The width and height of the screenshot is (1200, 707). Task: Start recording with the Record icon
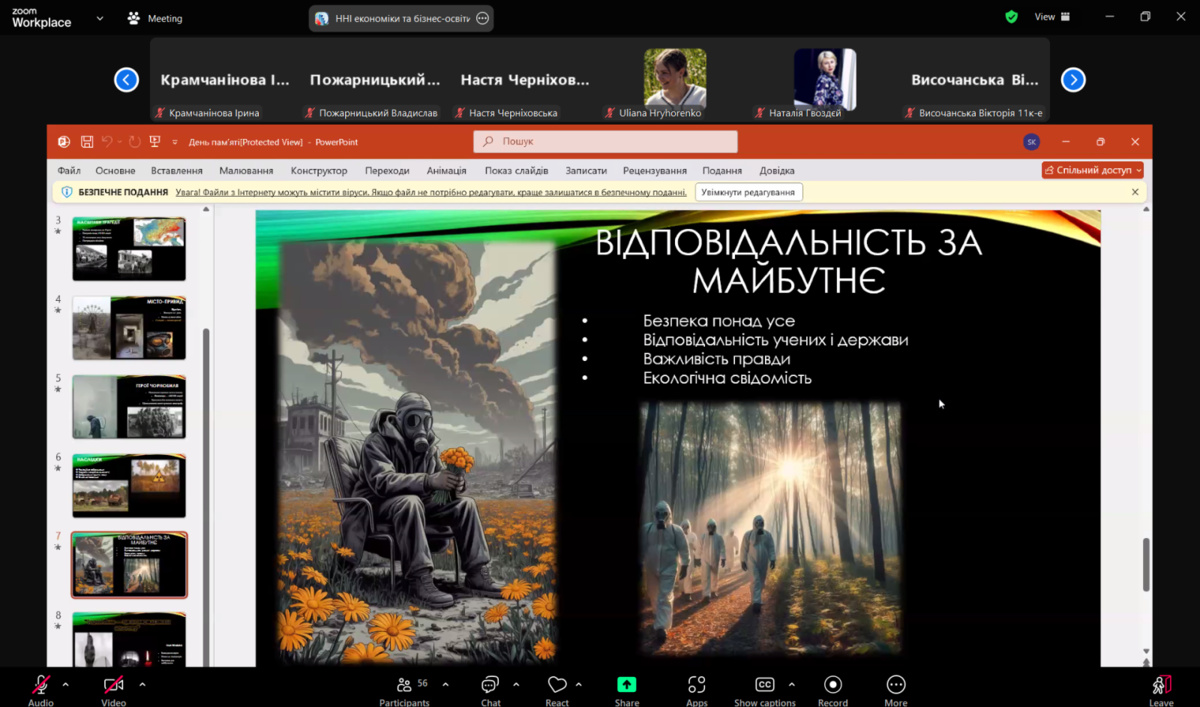pyautogui.click(x=832, y=685)
